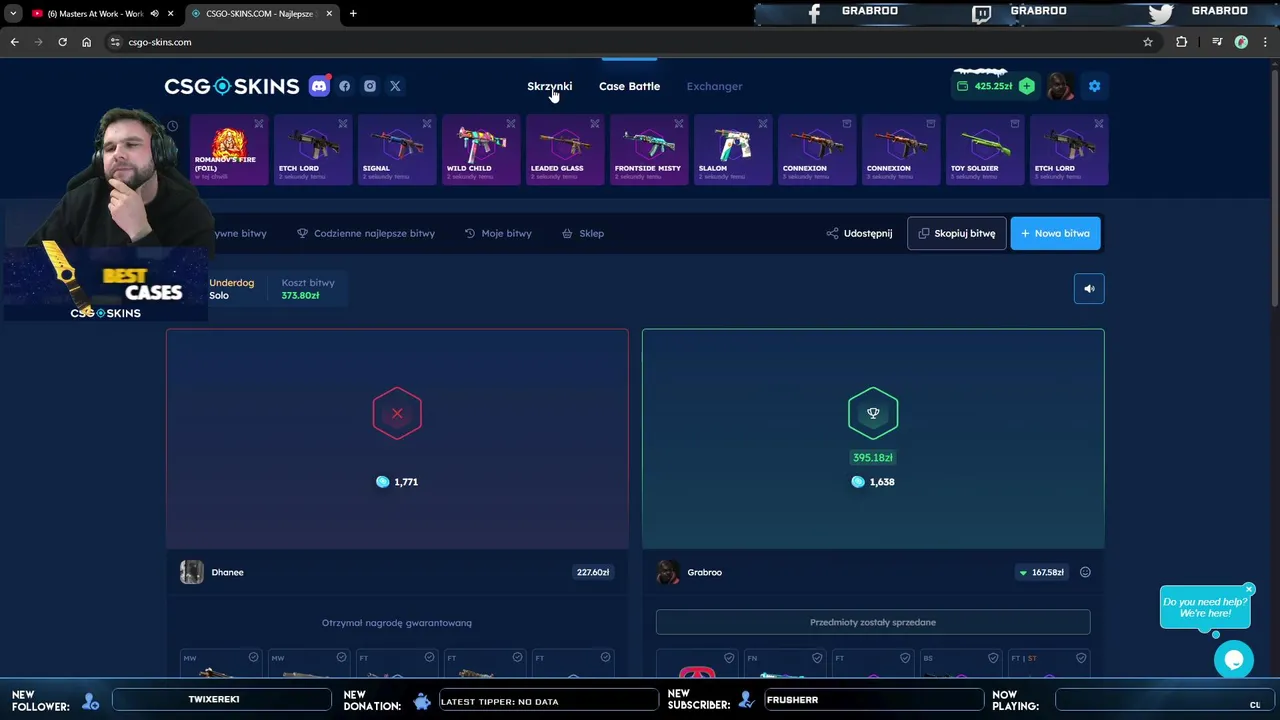Click the battle swords icon on Signal card
The height and width of the screenshot is (720, 1280).
pos(427,124)
